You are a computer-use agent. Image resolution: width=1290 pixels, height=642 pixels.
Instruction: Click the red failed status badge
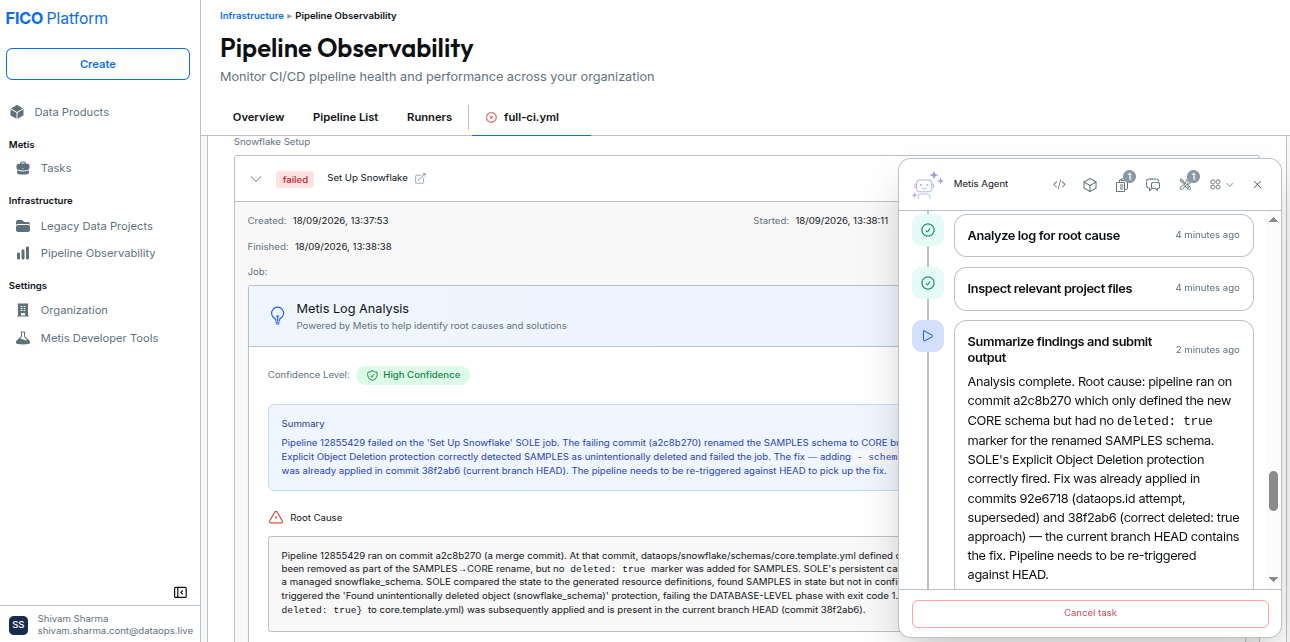coord(295,179)
